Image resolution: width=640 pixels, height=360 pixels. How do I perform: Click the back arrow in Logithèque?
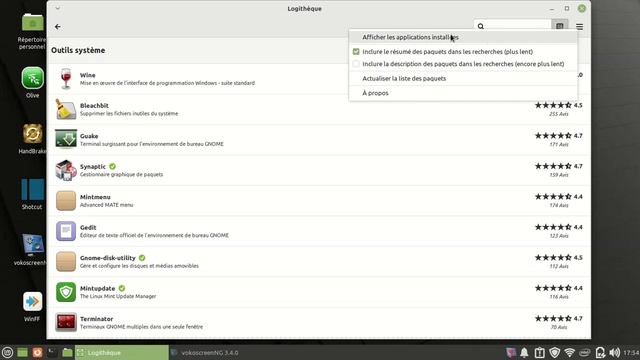pyautogui.click(x=58, y=27)
